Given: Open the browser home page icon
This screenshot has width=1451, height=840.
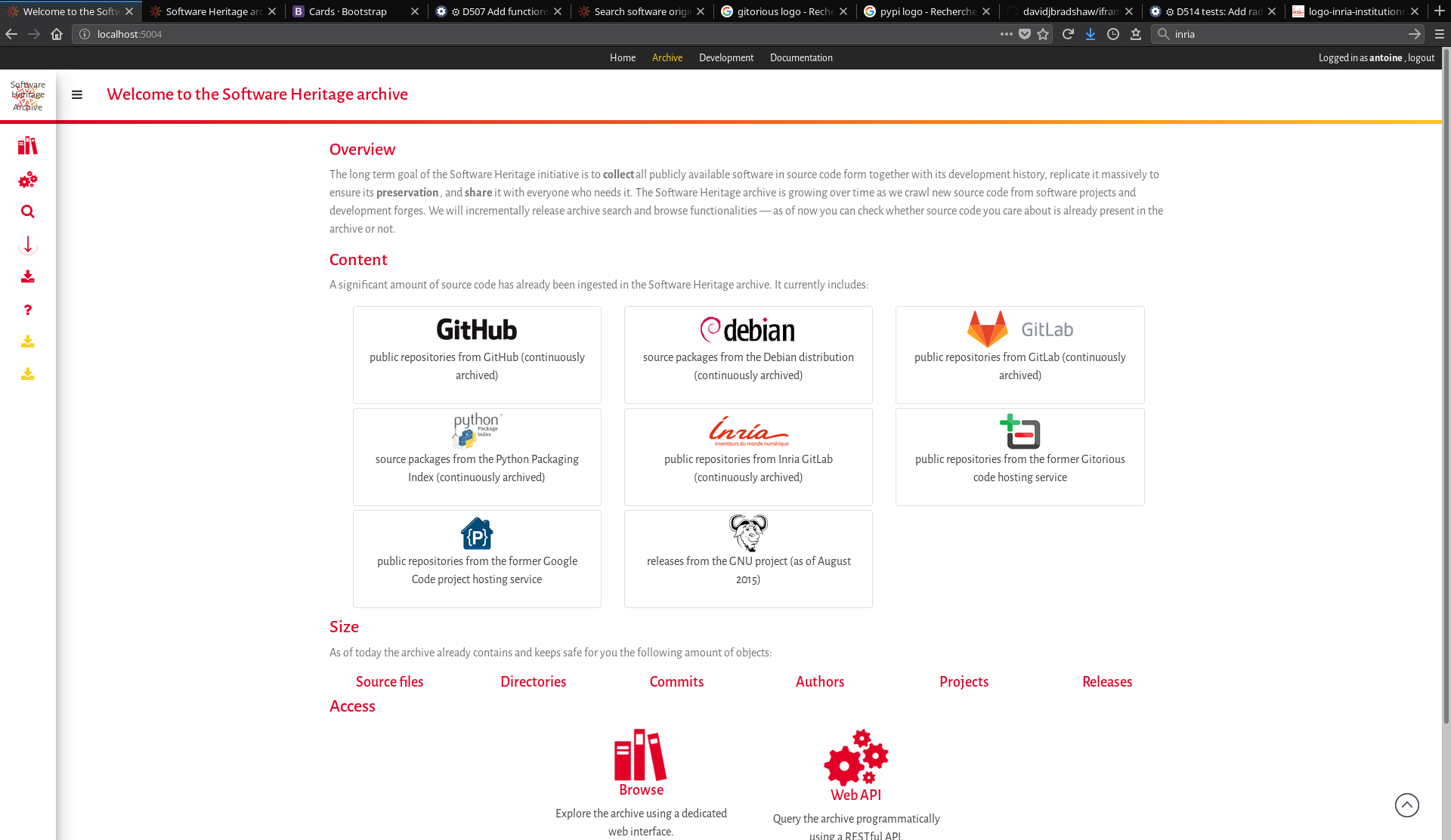Looking at the screenshot, I should pos(57,34).
